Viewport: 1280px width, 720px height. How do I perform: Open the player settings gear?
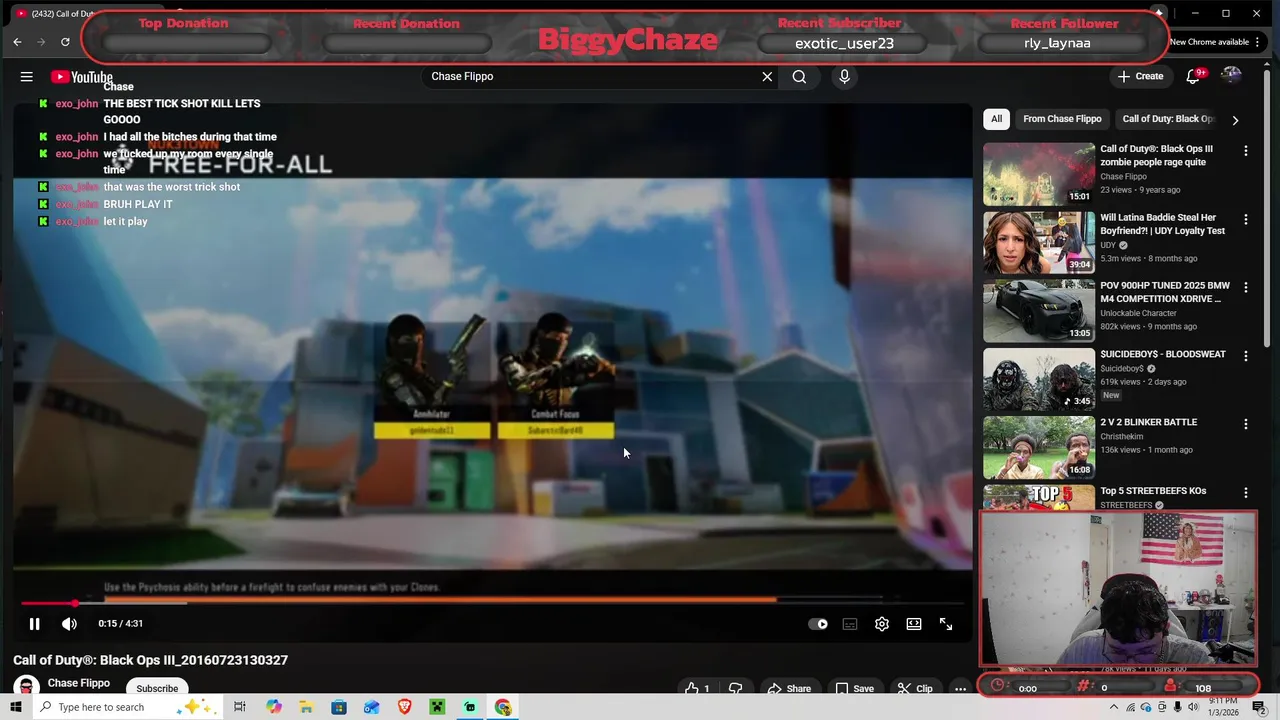[x=881, y=624]
